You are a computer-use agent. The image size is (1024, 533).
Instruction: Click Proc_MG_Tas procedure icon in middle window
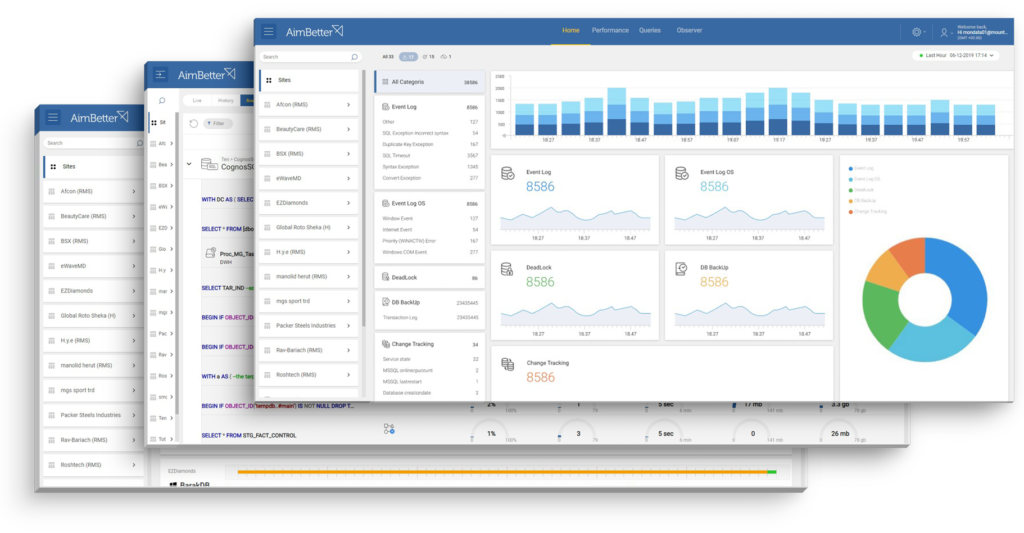pos(210,253)
